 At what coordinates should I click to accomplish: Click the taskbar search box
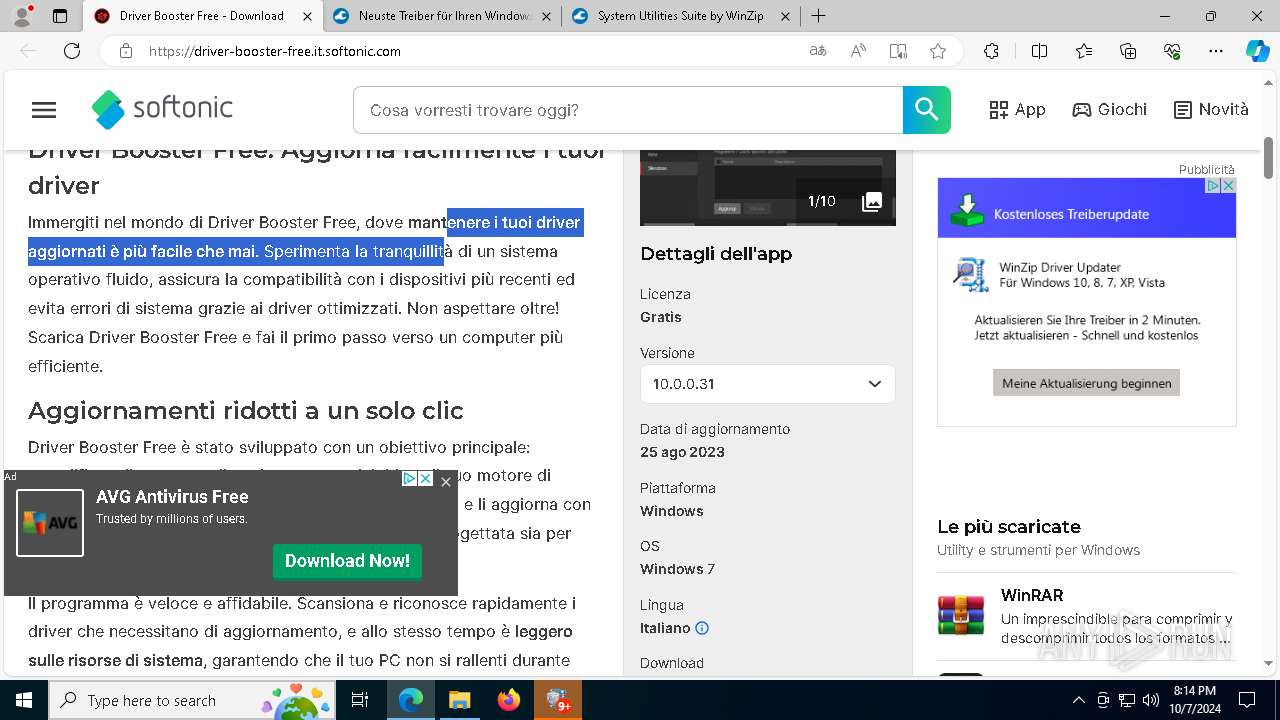click(x=191, y=700)
